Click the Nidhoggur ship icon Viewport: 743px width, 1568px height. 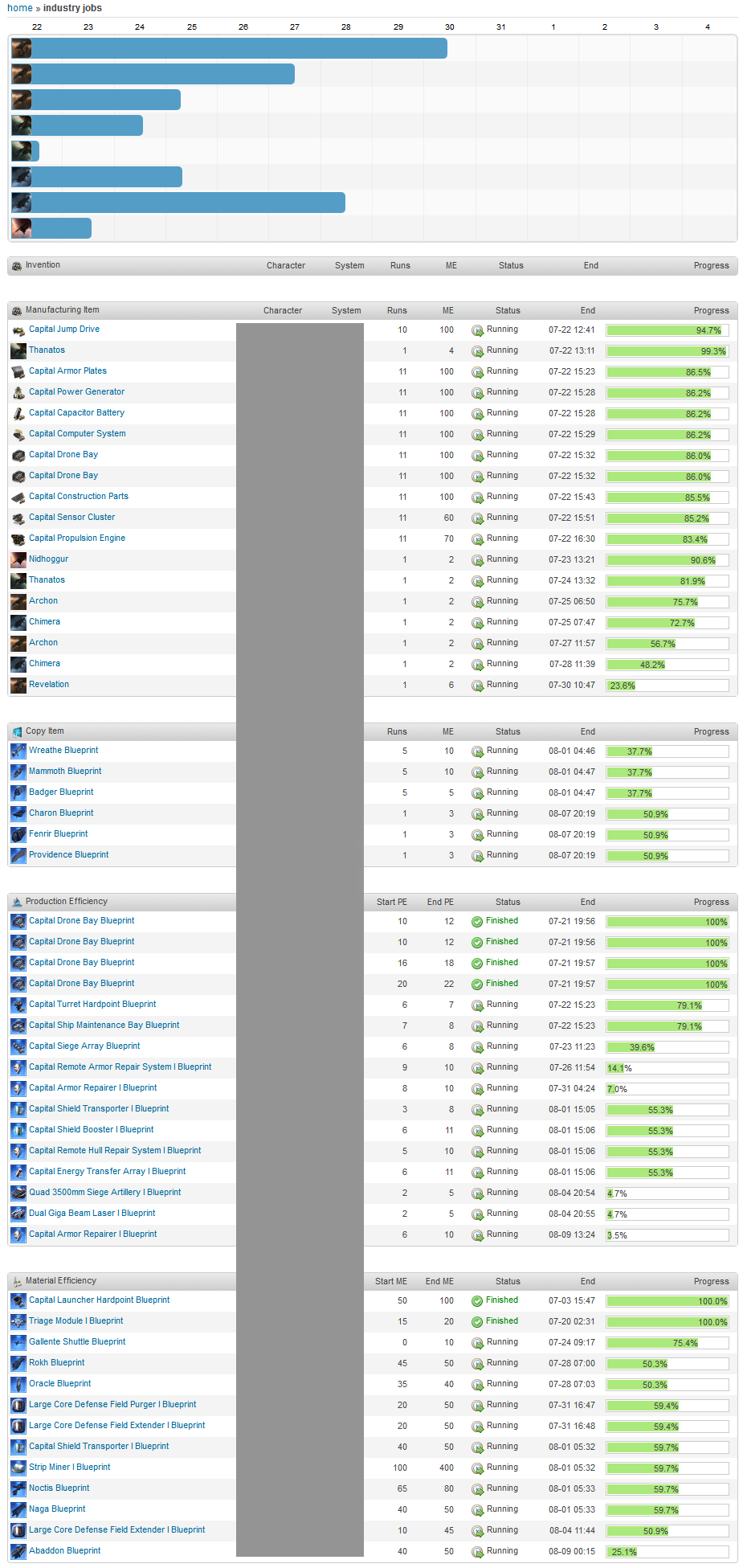(x=18, y=560)
